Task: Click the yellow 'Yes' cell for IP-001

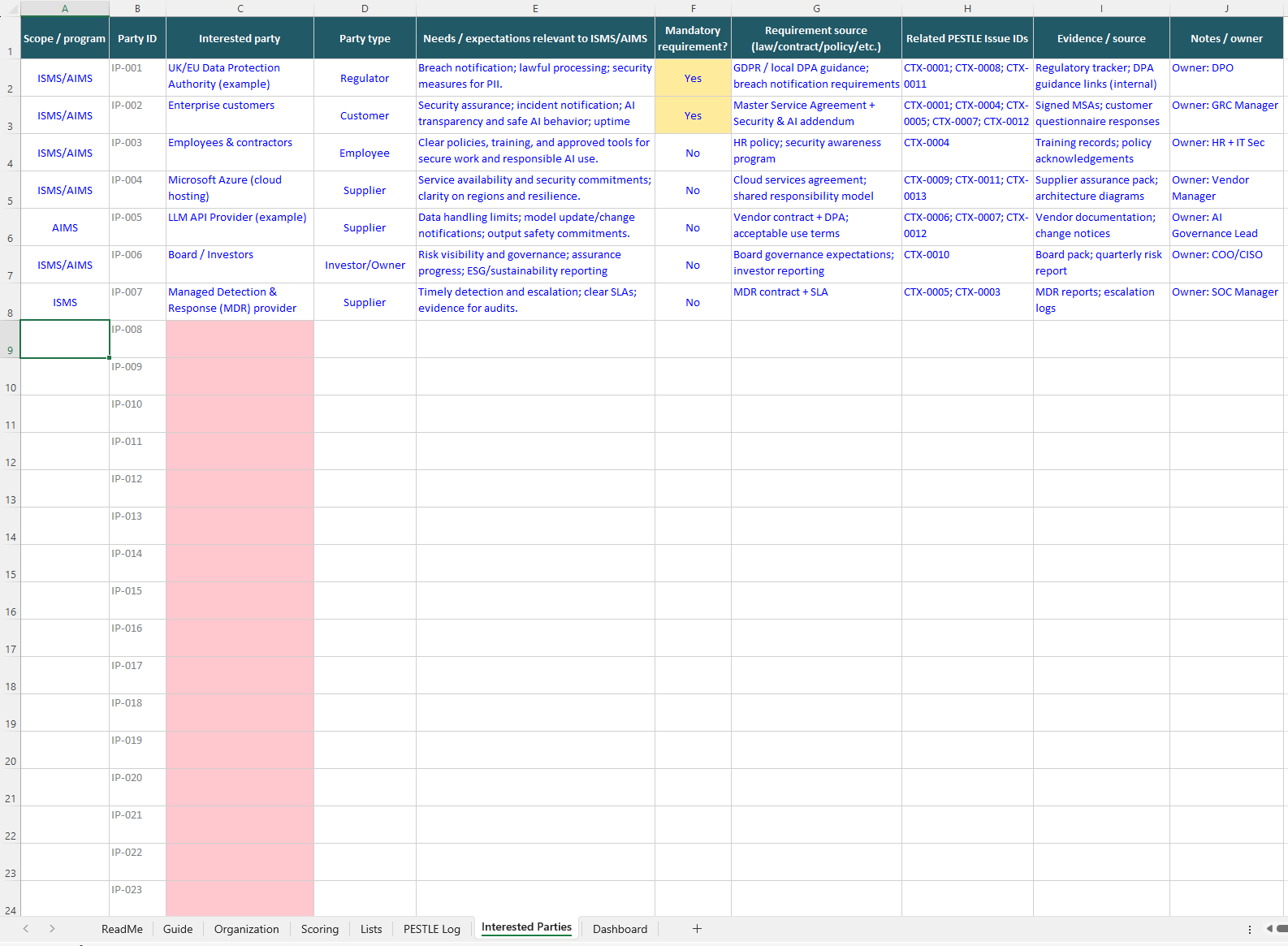Action: click(x=693, y=78)
